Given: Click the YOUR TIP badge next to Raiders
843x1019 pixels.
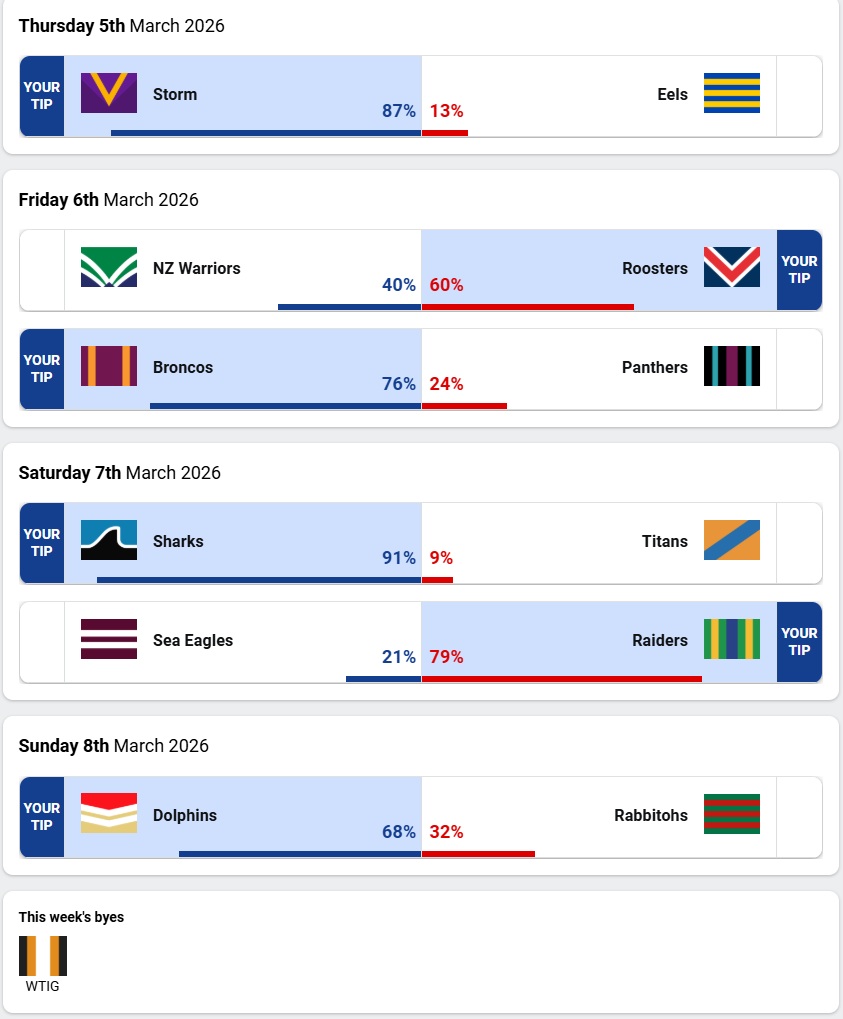Looking at the screenshot, I should tap(799, 642).
